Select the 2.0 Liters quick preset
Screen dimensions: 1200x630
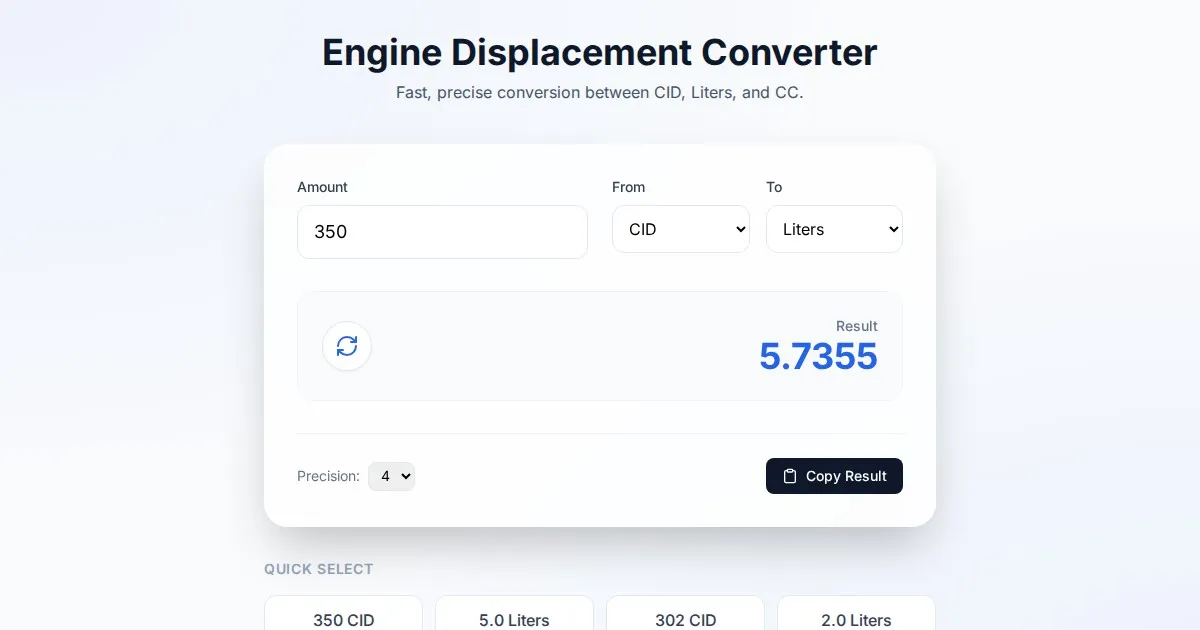click(x=856, y=618)
